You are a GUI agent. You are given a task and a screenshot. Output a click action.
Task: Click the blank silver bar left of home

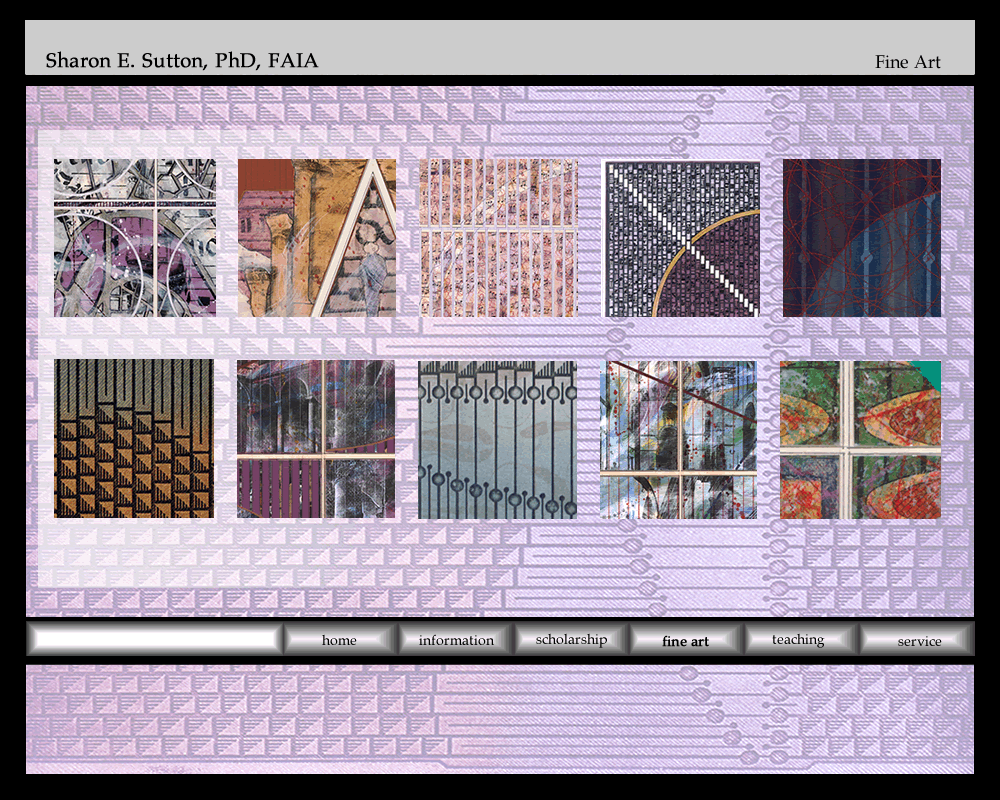[x=154, y=639]
